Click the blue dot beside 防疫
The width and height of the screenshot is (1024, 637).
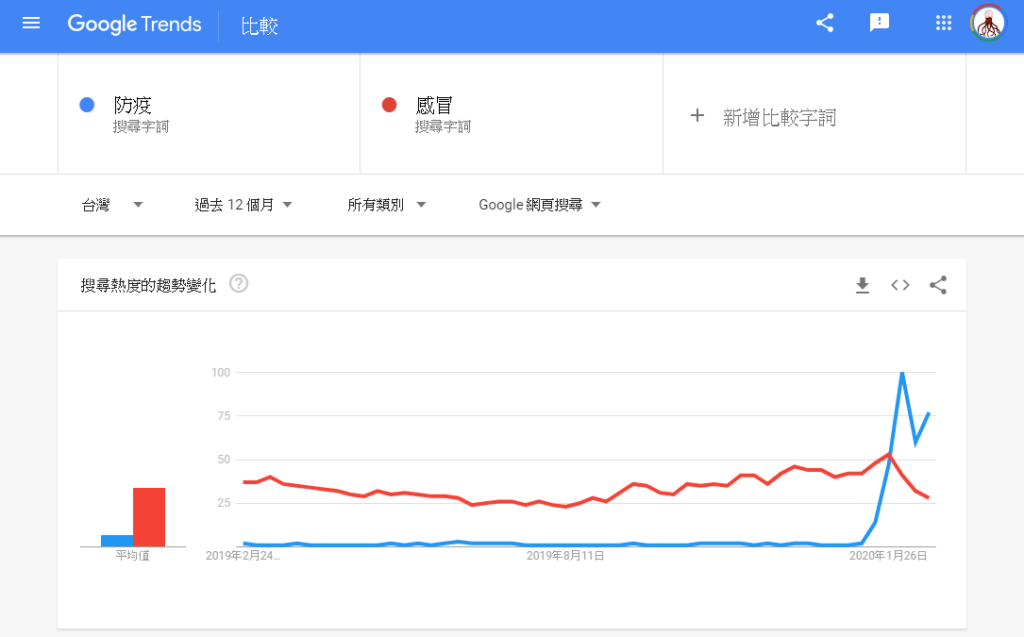click(x=87, y=105)
